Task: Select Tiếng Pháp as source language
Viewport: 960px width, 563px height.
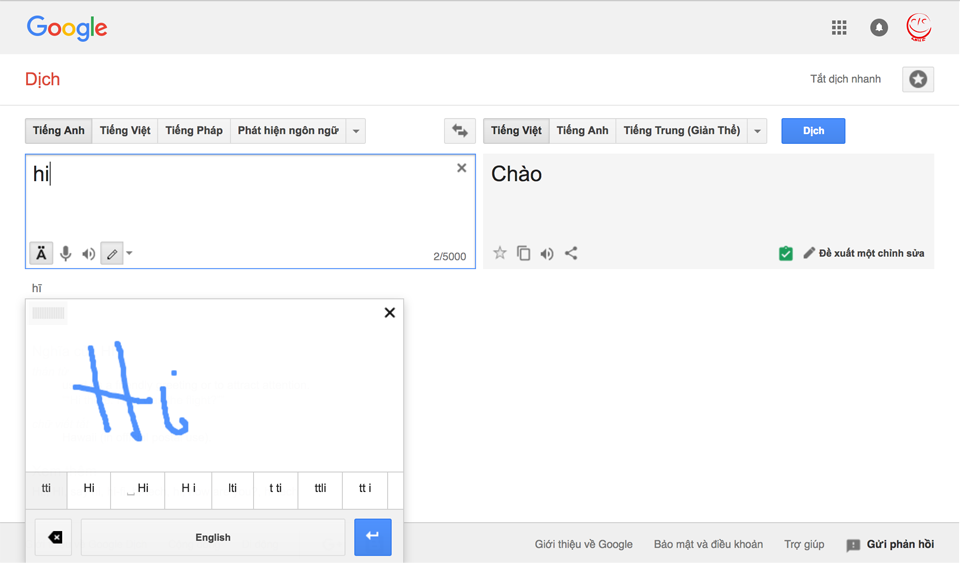Action: point(194,131)
